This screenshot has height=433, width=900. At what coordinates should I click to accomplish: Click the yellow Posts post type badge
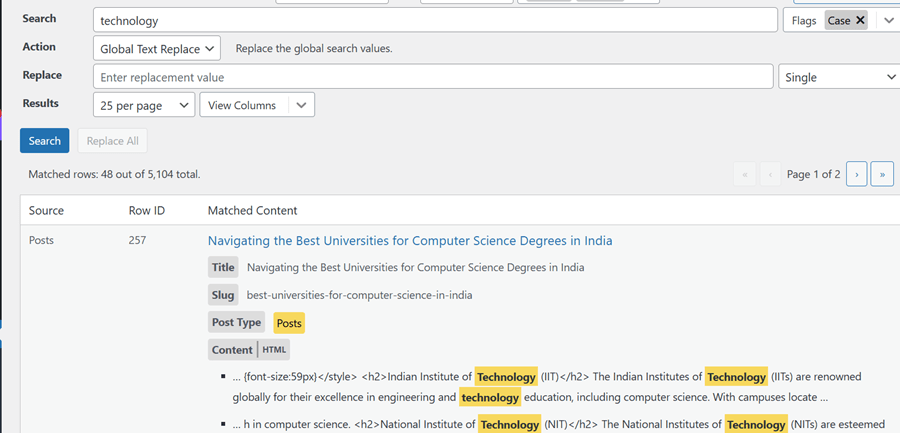[x=289, y=323]
